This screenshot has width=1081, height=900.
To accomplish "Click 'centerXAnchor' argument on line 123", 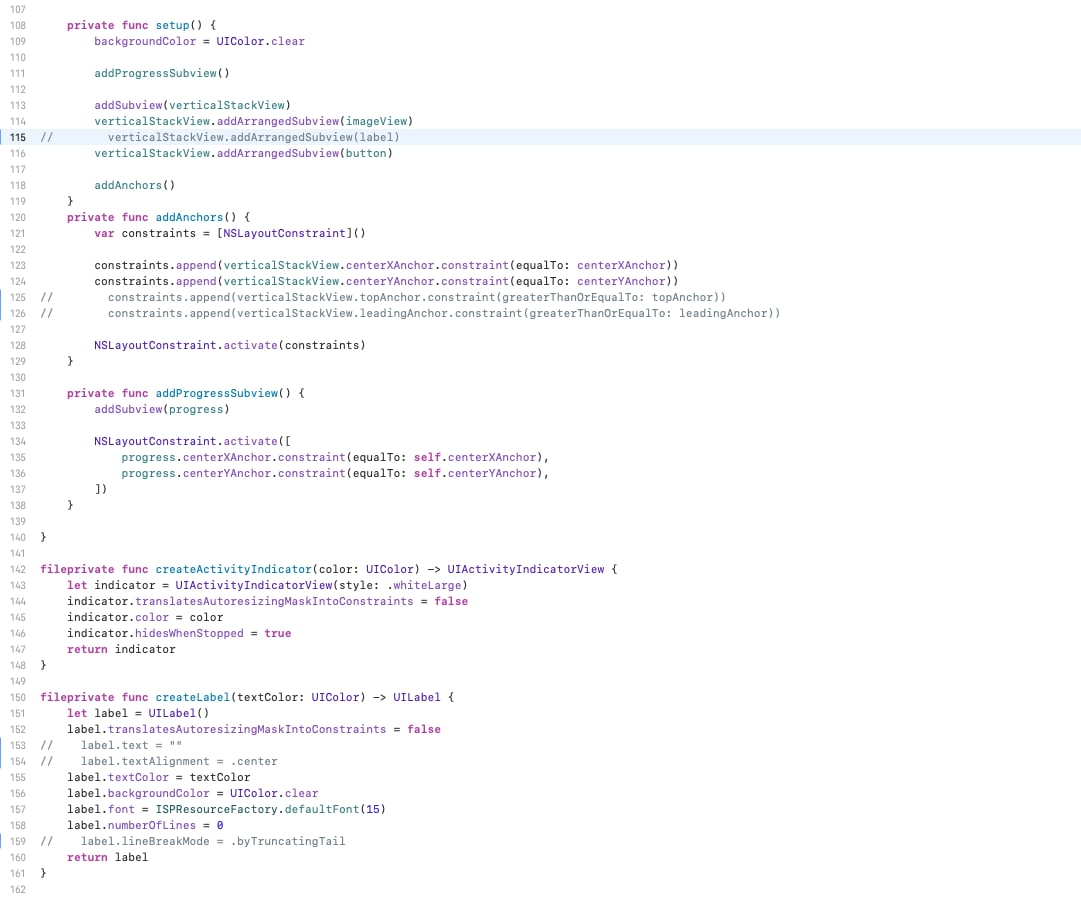I will coord(622,266).
